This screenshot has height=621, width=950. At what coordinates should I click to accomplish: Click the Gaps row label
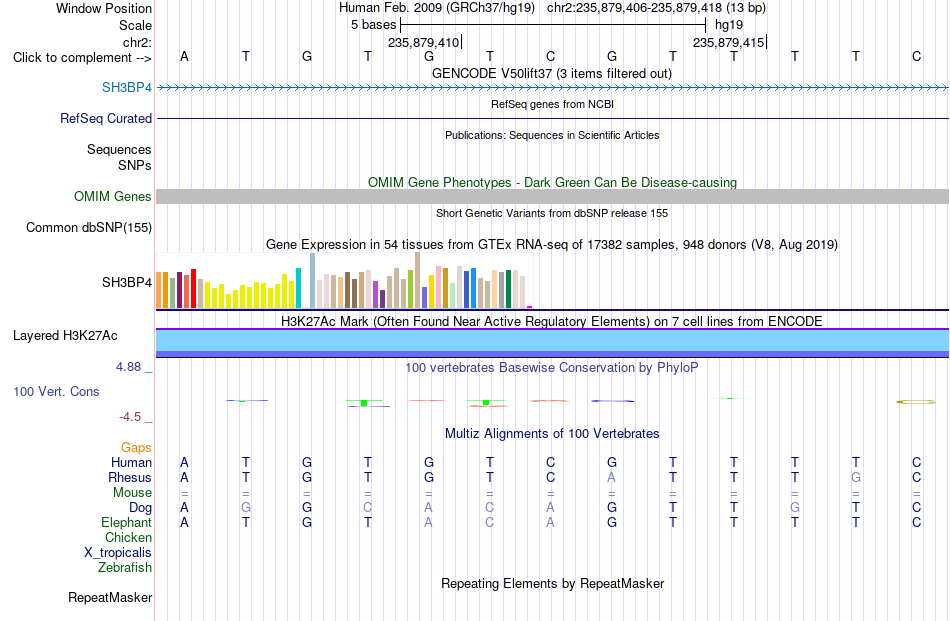click(x=136, y=447)
